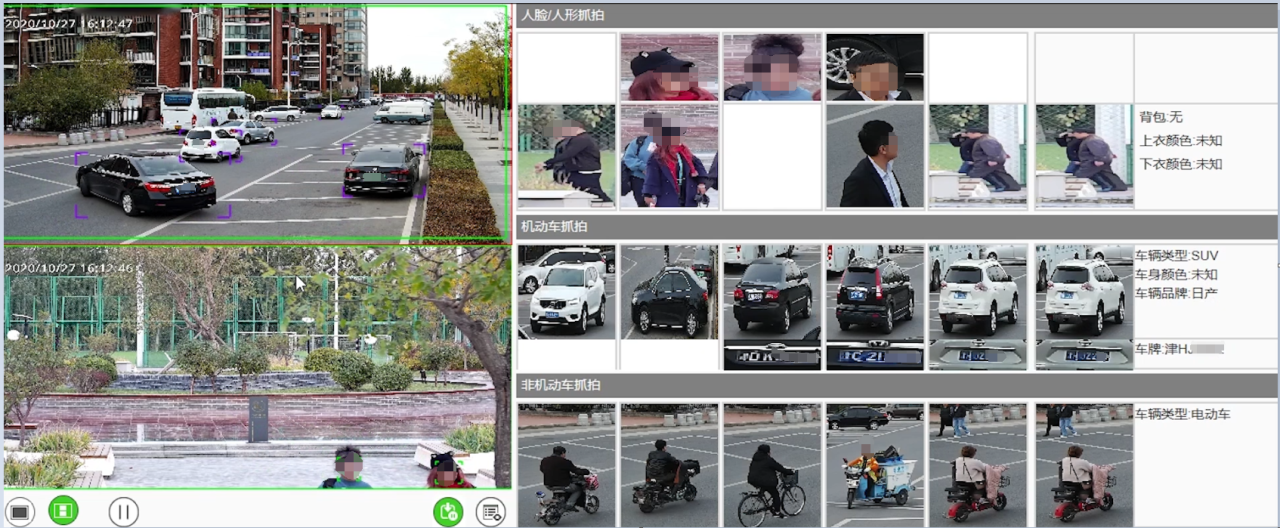The image size is (1280, 528).
Task: Switch to single-window view layout
Action: (x=21, y=512)
